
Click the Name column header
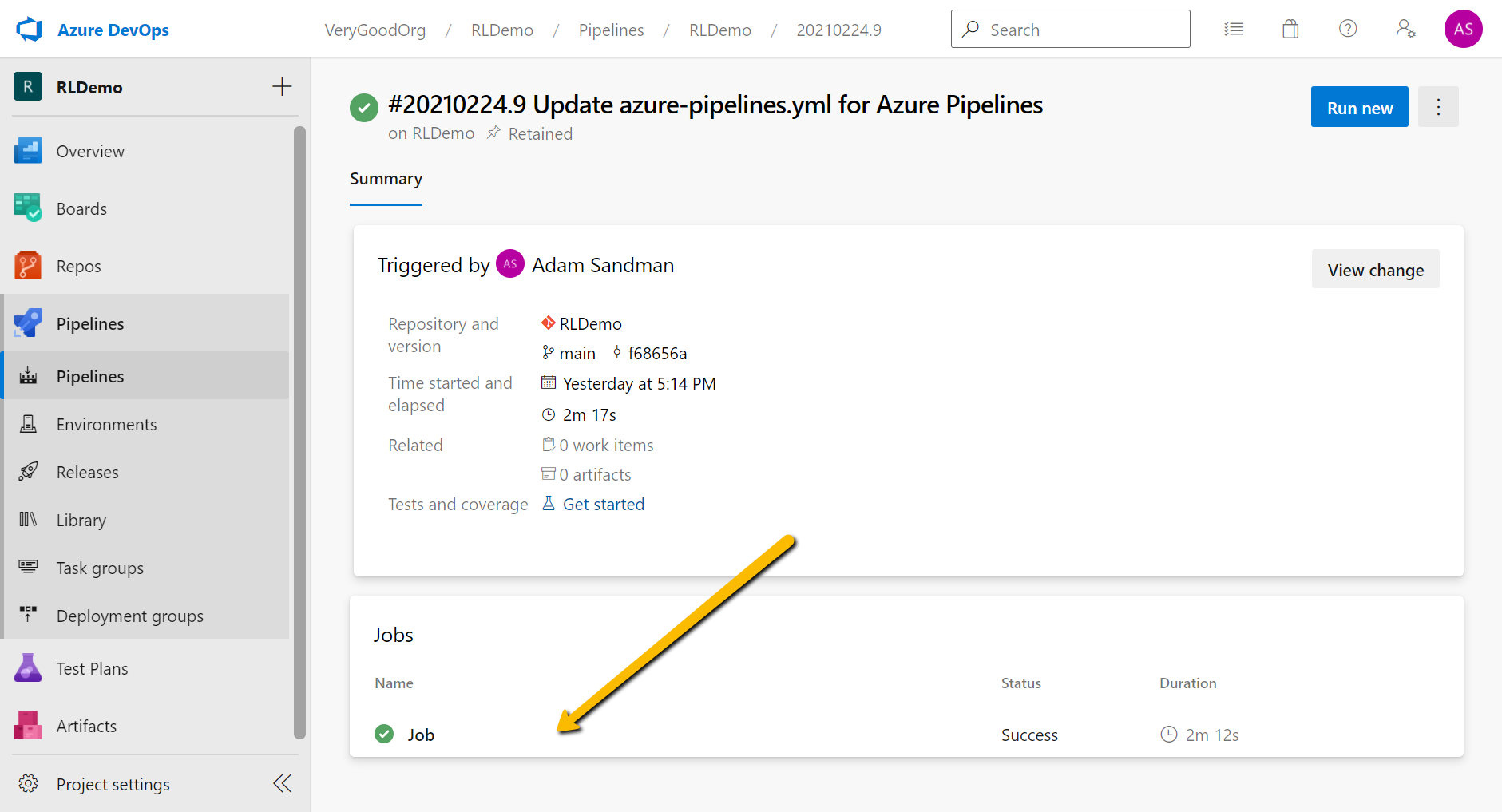[x=394, y=683]
